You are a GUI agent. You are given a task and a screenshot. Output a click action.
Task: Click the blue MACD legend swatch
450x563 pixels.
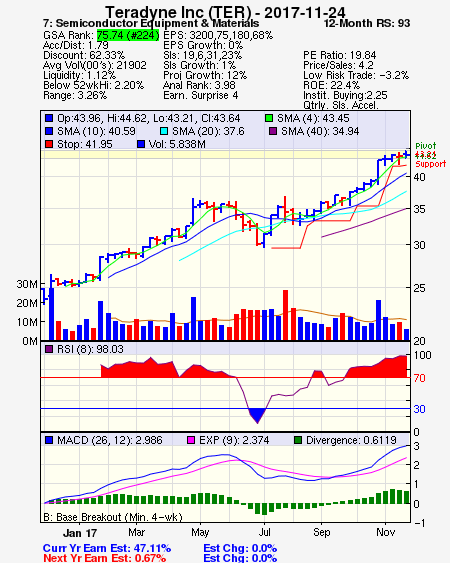tap(49, 440)
